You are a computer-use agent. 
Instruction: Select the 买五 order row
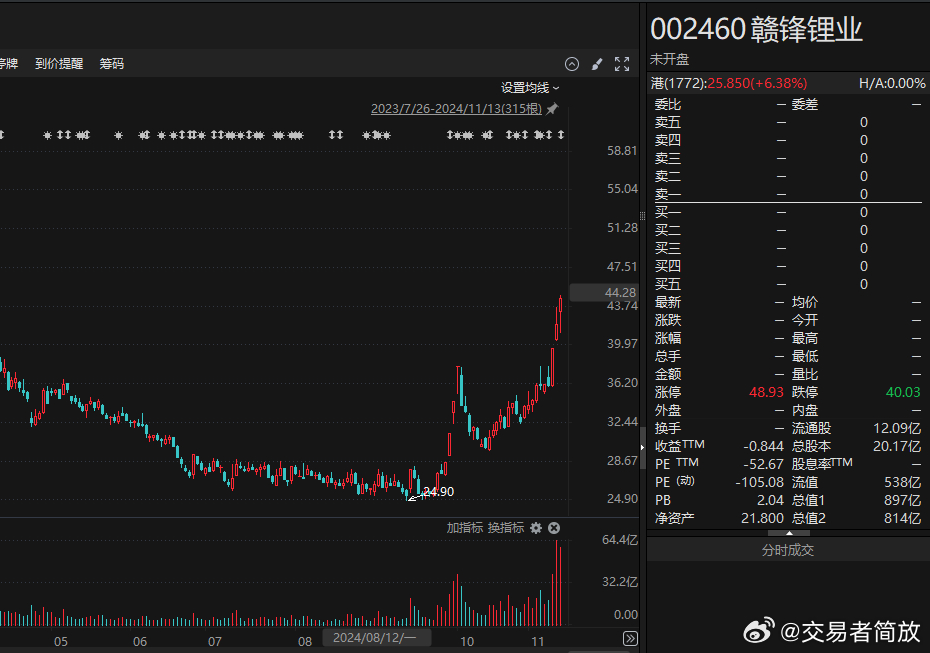(x=788, y=284)
